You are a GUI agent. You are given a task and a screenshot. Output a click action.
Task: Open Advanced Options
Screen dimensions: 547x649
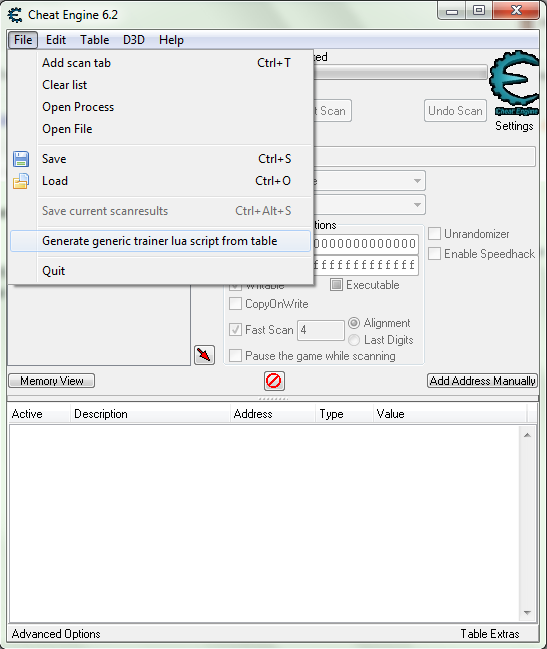pyautogui.click(x=56, y=634)
